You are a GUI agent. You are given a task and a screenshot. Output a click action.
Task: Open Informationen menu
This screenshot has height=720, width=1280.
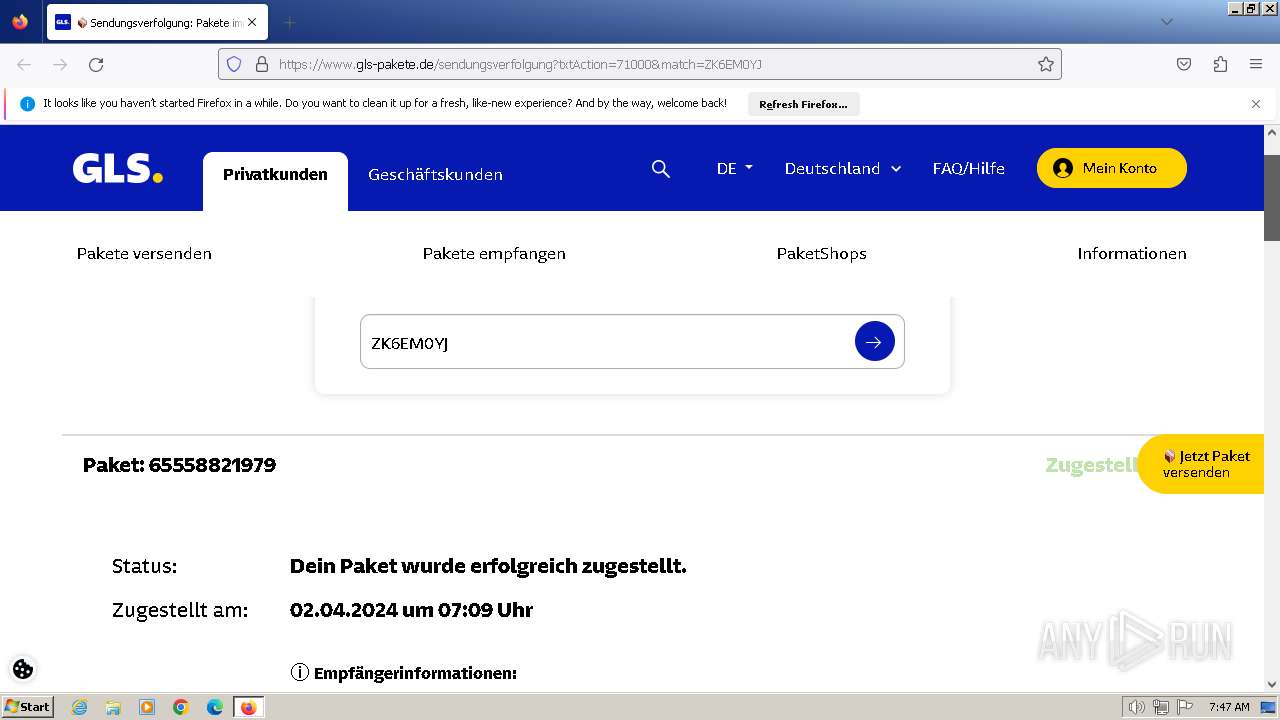coord(1132,254)
